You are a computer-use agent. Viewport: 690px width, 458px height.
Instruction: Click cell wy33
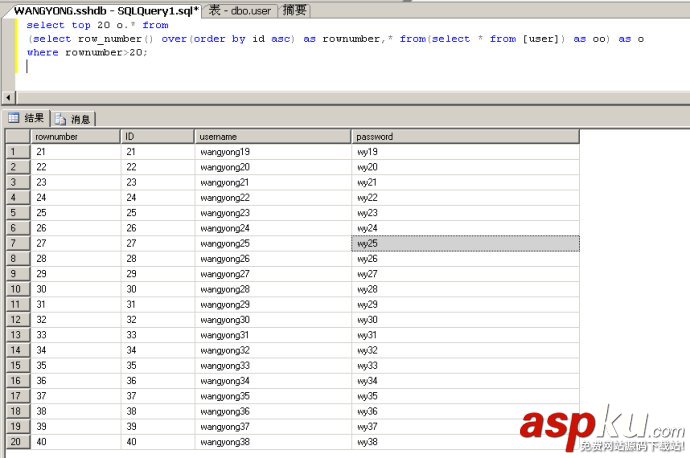click(465, 366)
